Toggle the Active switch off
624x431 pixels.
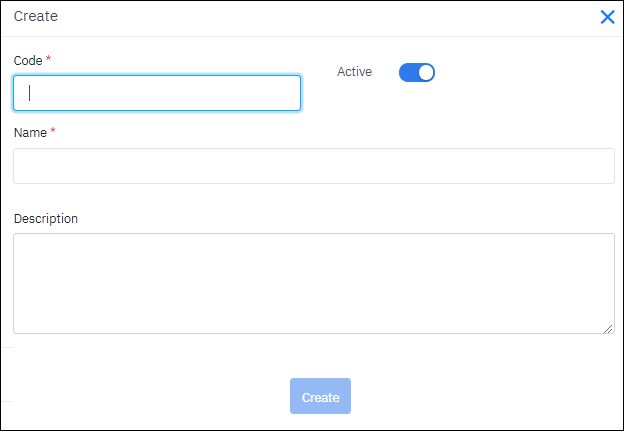[x=417, y=72]
